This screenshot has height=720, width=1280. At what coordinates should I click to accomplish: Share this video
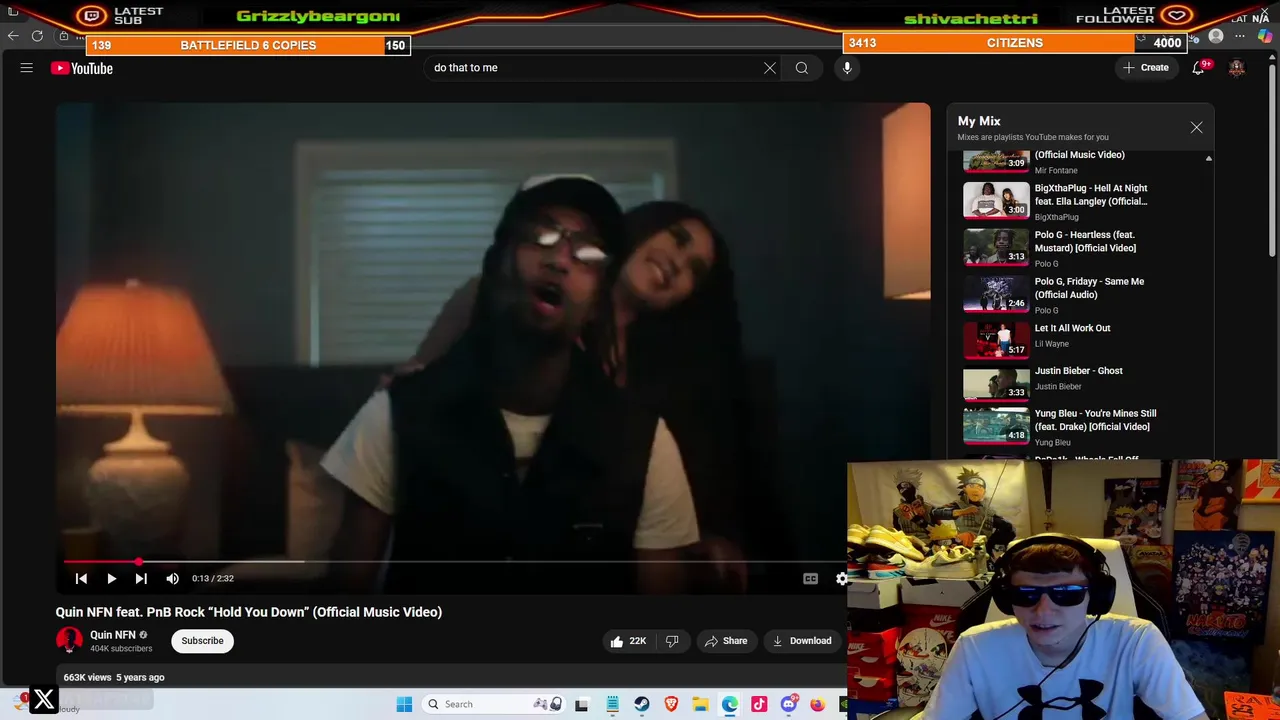point(726,641)
